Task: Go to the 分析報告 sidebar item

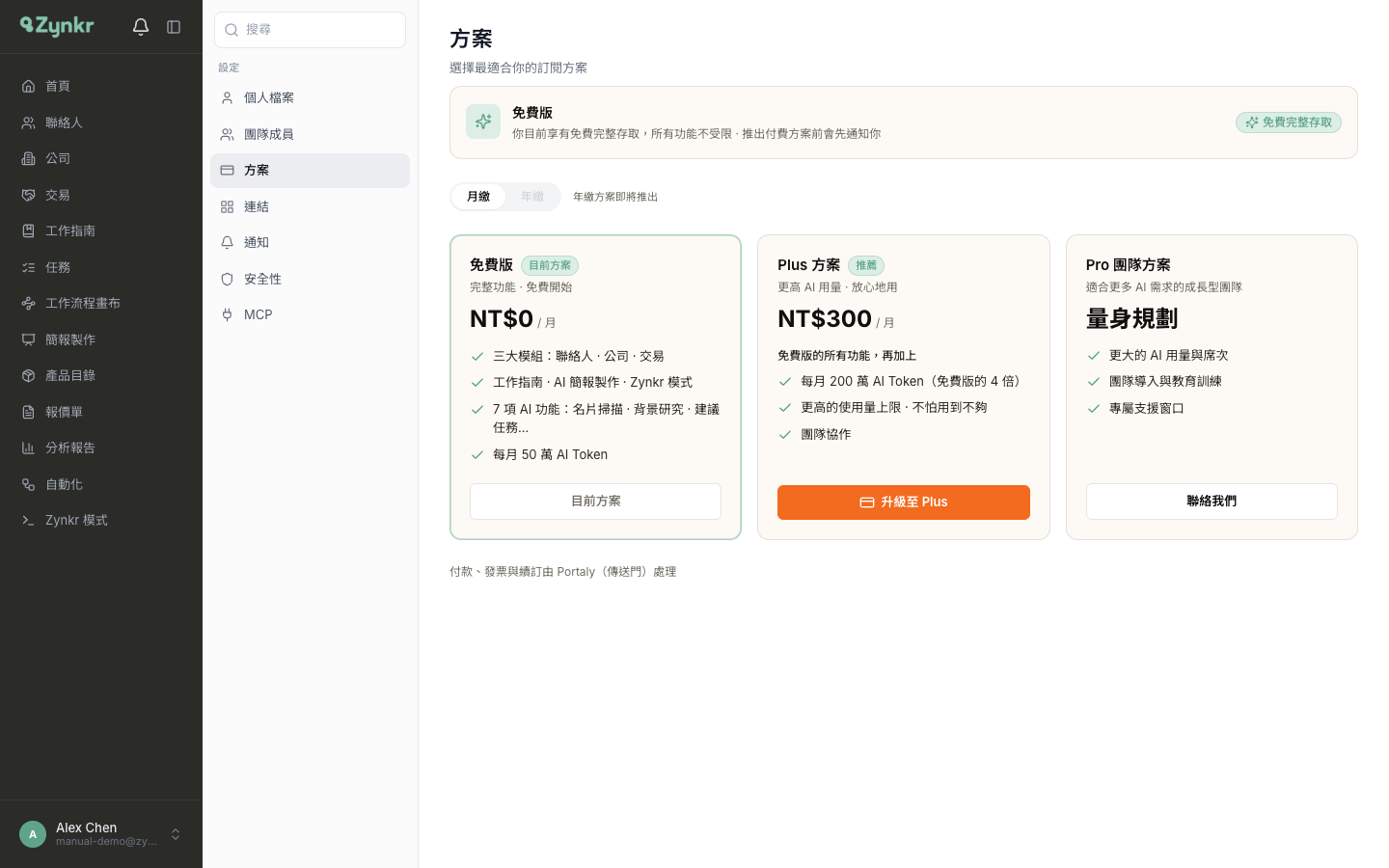Action: [101, 448]
